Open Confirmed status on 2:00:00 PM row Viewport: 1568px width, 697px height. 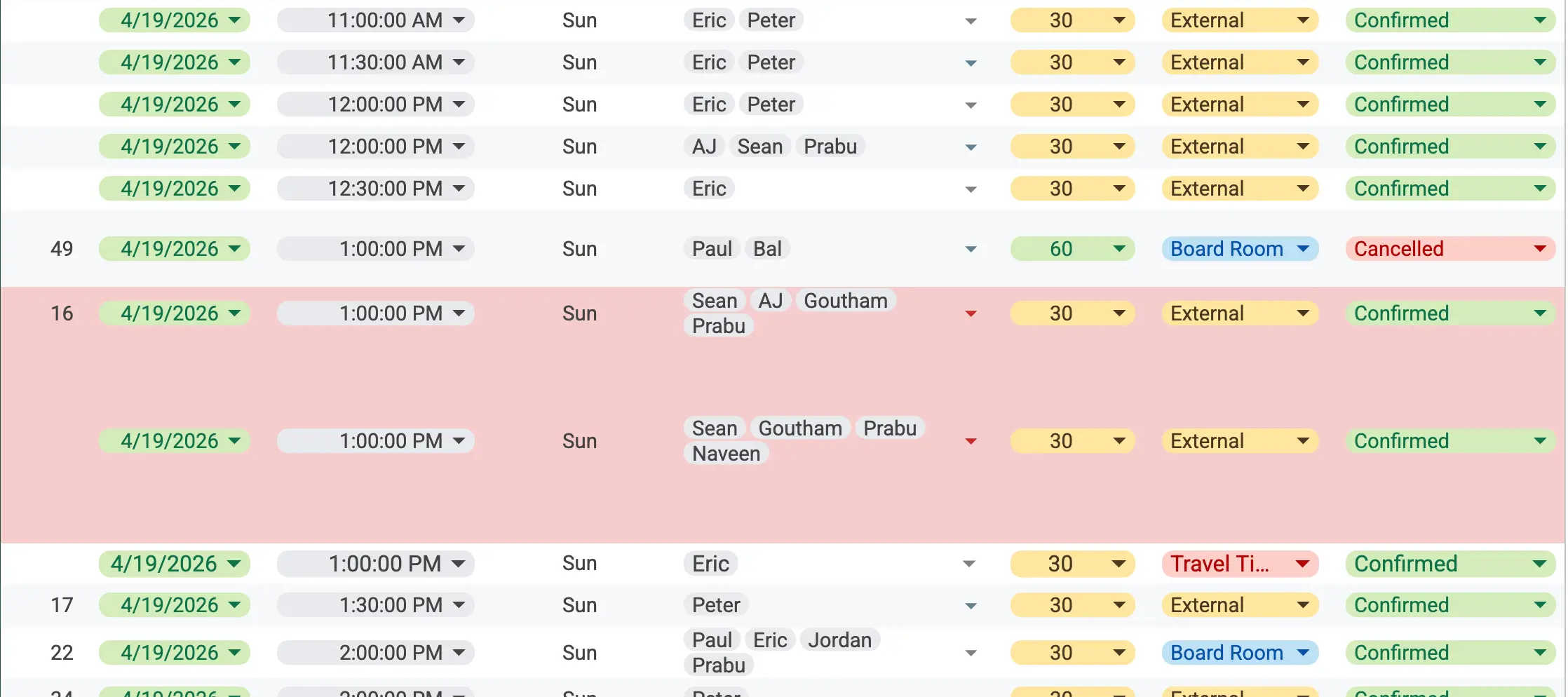coord(1450,653)
